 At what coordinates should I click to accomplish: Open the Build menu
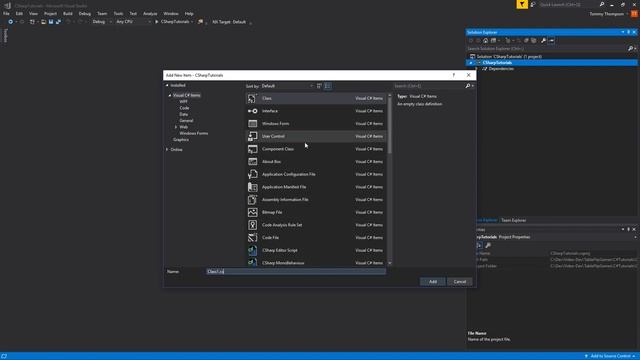tap(68, 13)
